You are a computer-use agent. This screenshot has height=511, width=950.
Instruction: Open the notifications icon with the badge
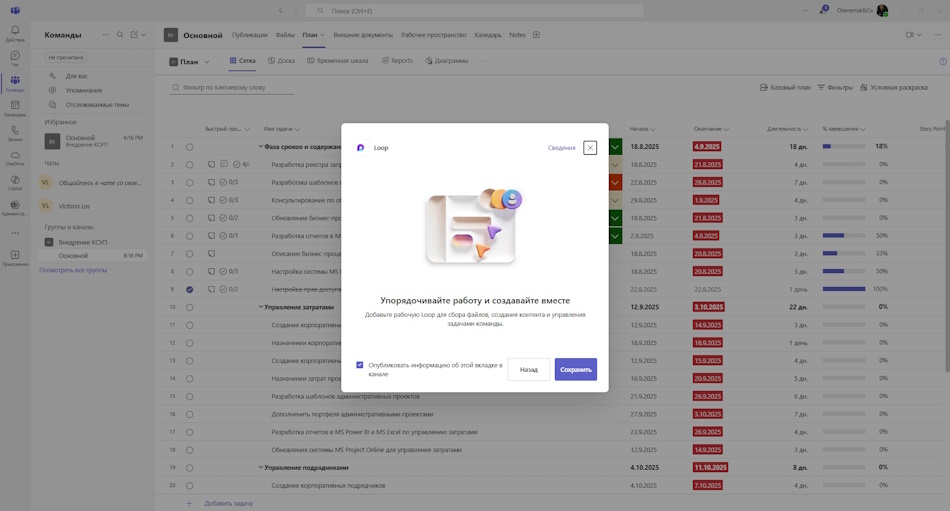pyautogui.click(x=823, y=10)
